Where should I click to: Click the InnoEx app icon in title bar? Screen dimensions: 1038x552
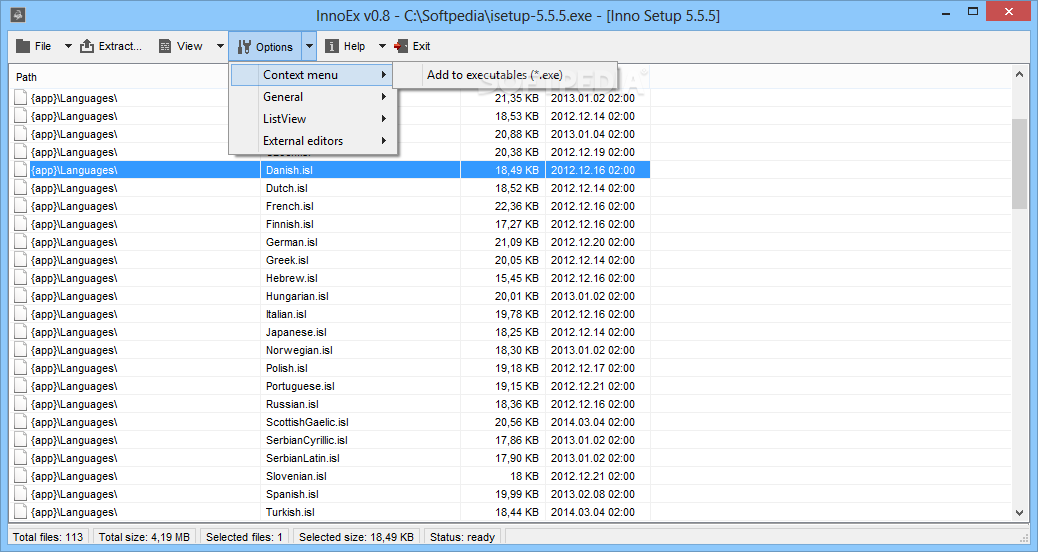(x=18, y=15)
